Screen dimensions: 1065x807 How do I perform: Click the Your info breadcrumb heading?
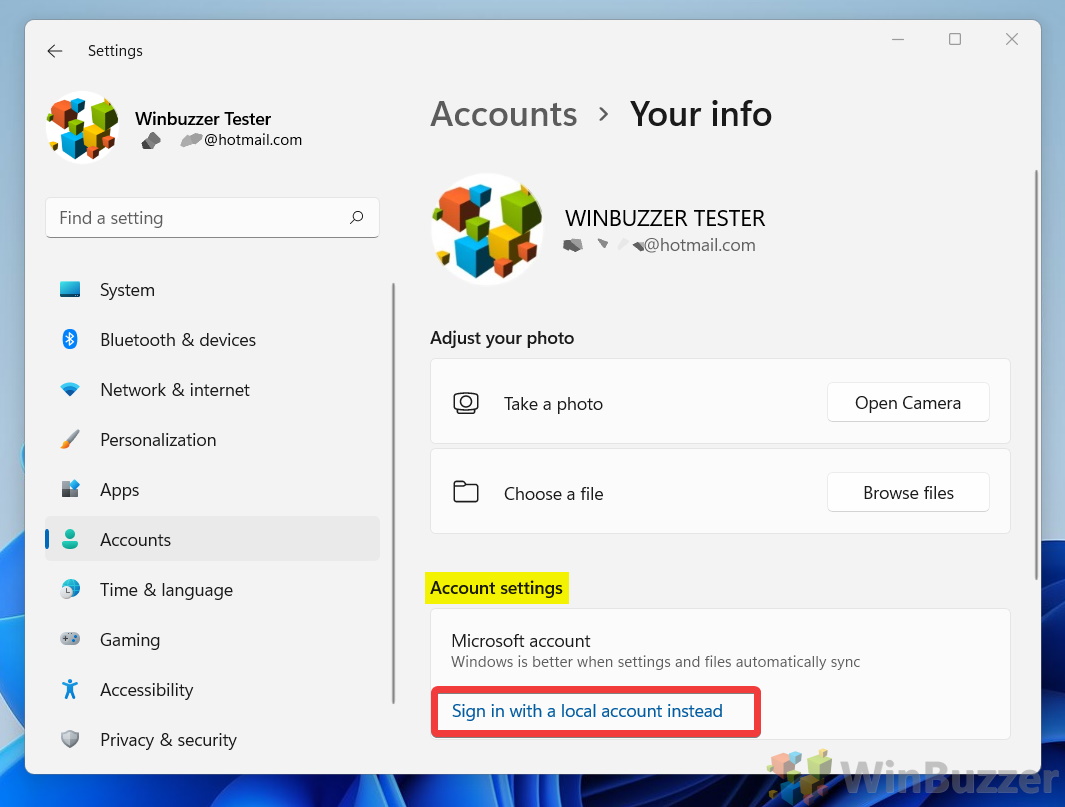tap(700, 113)
